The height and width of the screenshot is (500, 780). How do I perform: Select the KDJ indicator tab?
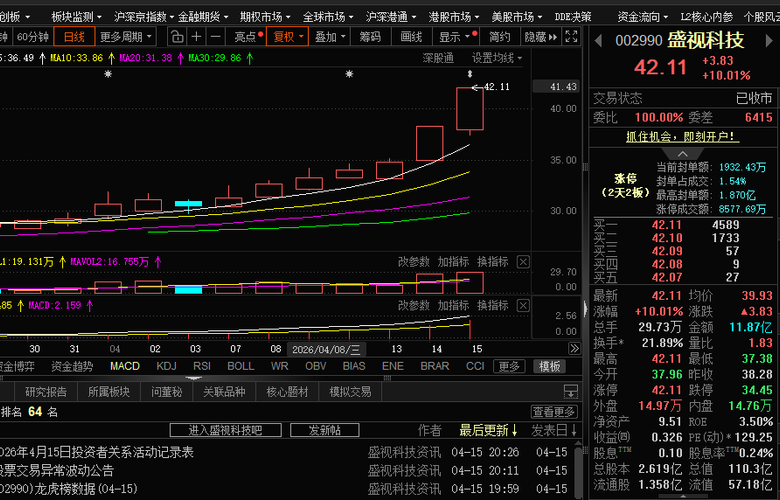click(166, 366)
